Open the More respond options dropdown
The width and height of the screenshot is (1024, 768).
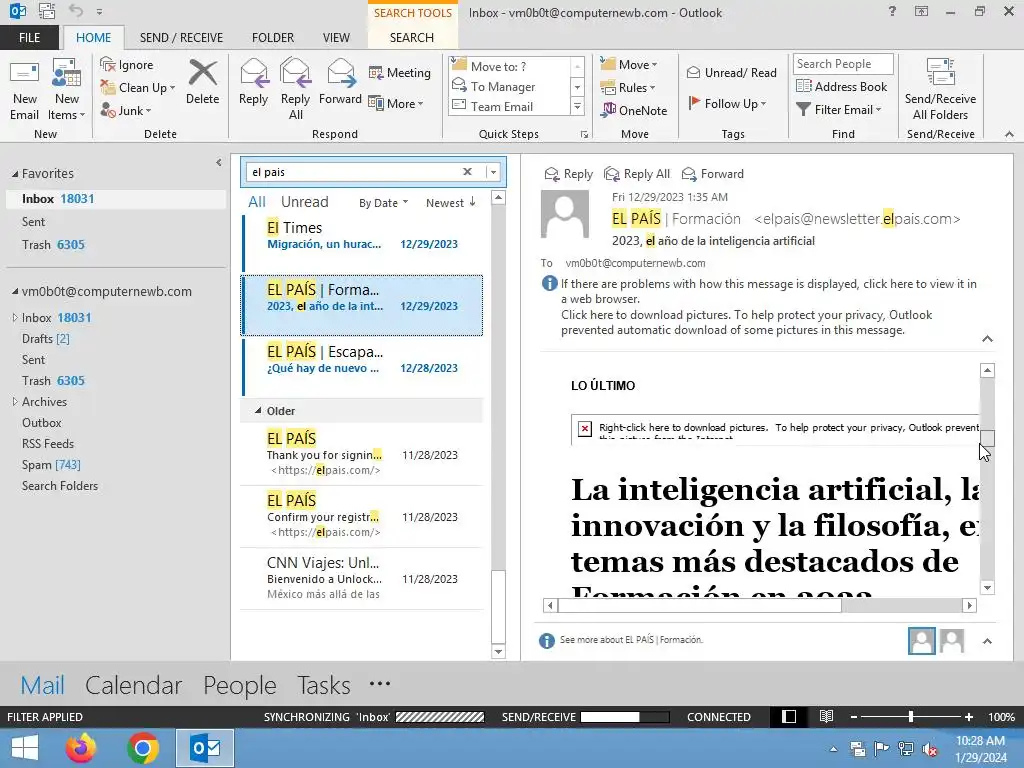pyautogui.click(x=396, y=103)
